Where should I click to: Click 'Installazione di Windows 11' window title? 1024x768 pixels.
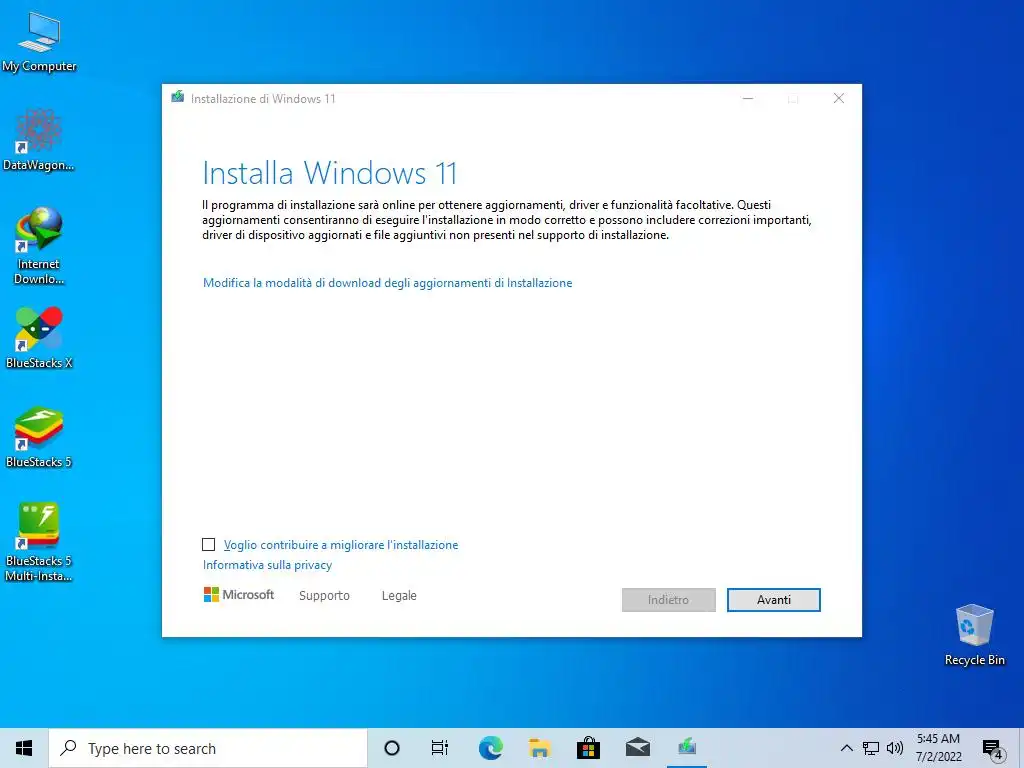pyautogui.click(x=263, y=99)
